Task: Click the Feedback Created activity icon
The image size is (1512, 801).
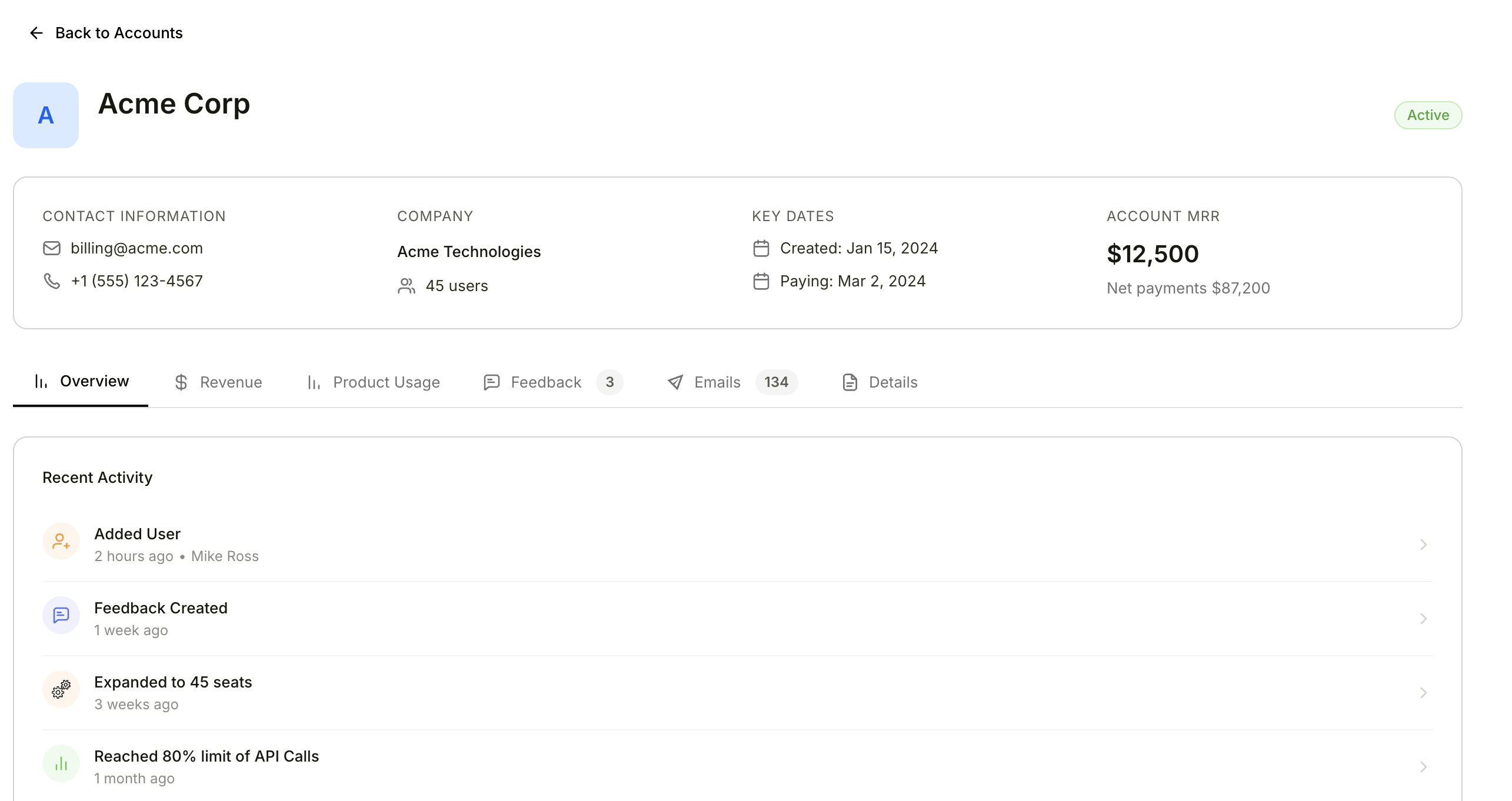Action: coord(61,615)
